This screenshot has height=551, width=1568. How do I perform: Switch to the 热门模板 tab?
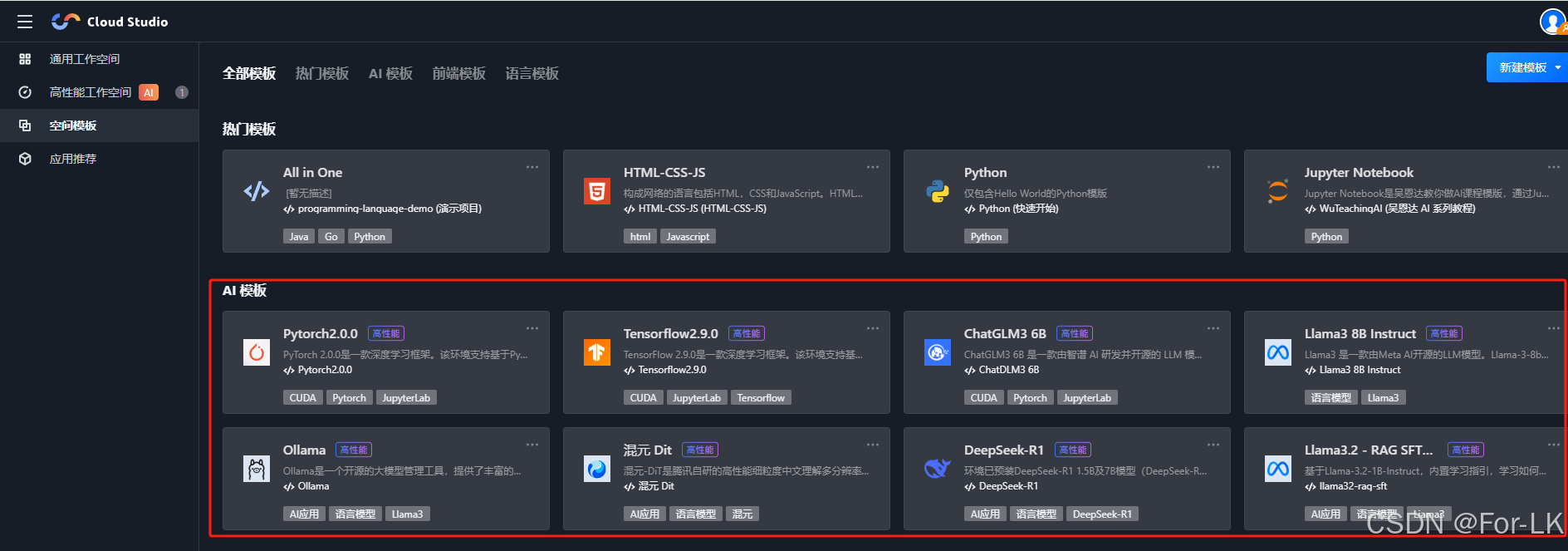[x=322, y=73]
